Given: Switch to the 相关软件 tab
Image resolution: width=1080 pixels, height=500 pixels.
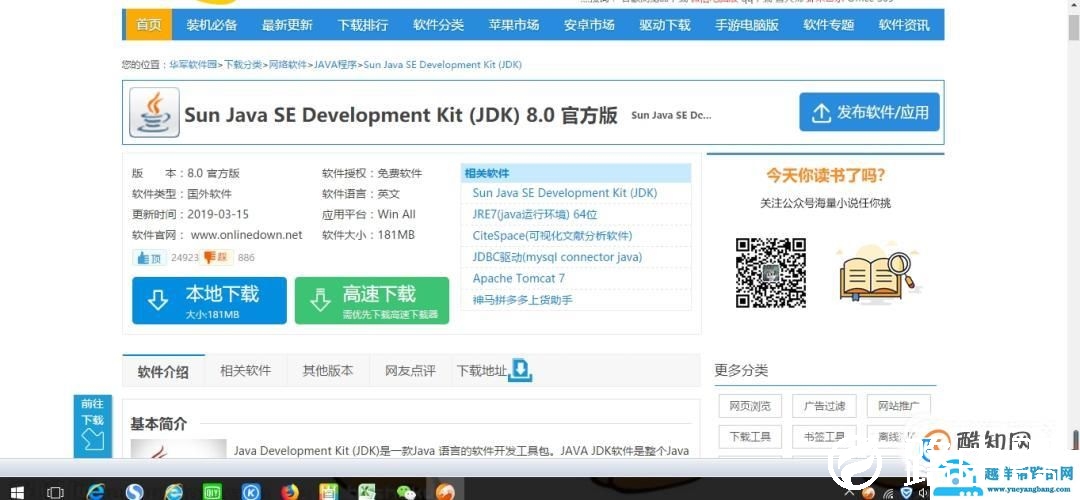Looking at the screenshot, I should pyautogui.click(x=246, y=371).
